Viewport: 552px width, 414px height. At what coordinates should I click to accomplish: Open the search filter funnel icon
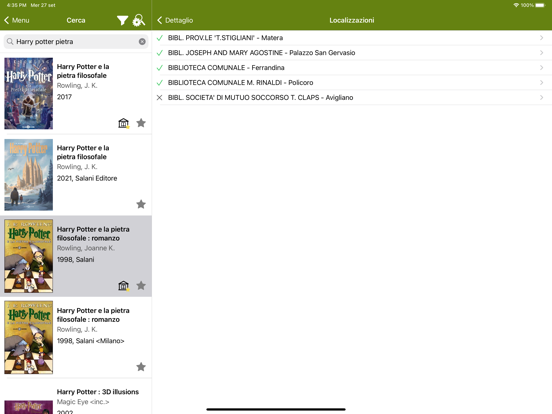122,20
